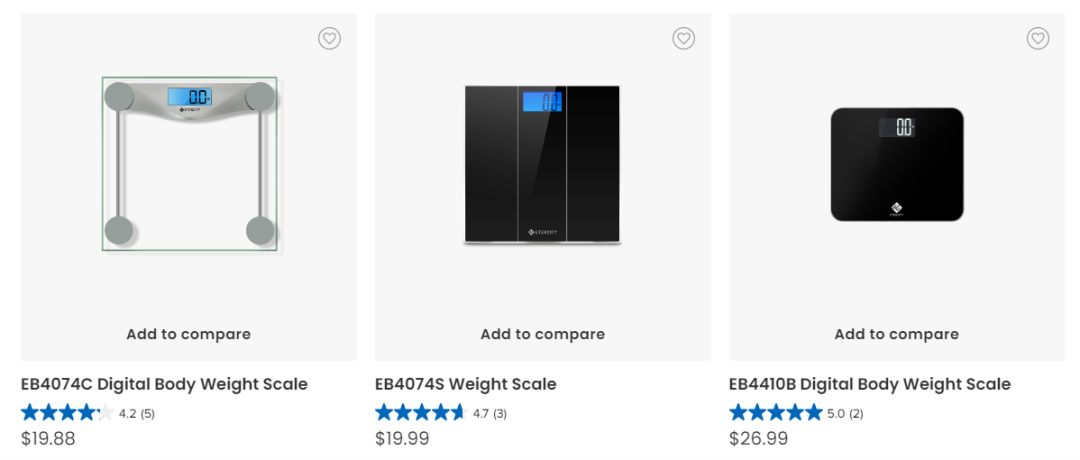The height and width of the screenshot is (460, 1080).
Task: Click the 4.7 star rating stars
Action: pos(420,412)
